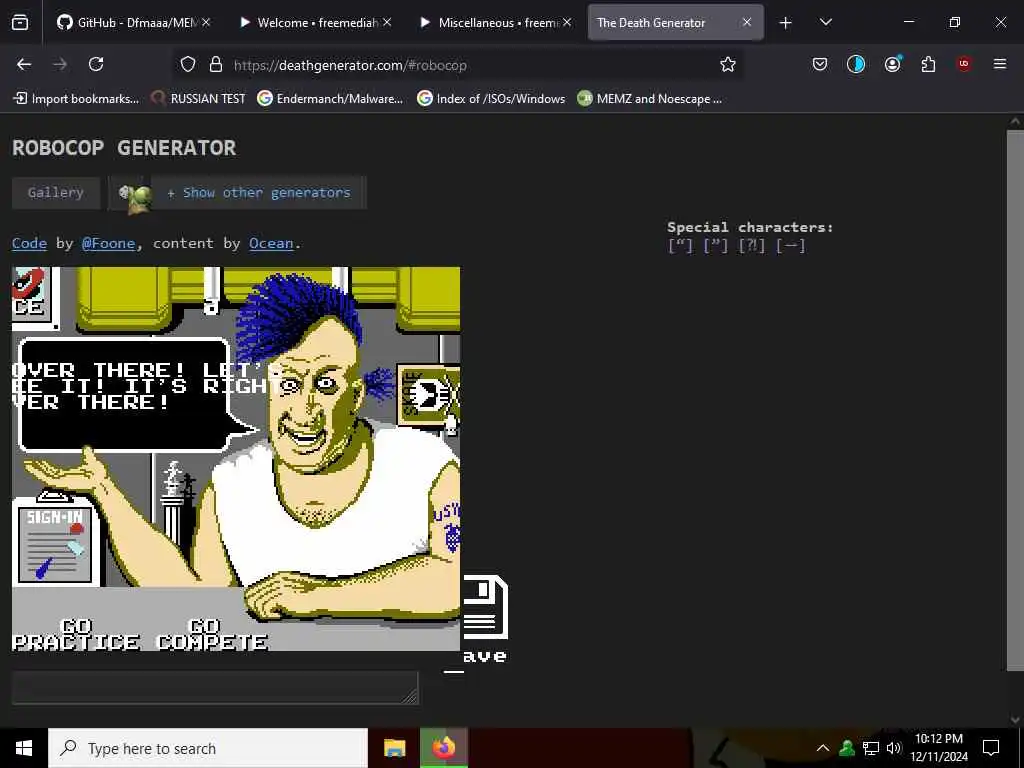Open the volume speaker icon

[894, 748]
